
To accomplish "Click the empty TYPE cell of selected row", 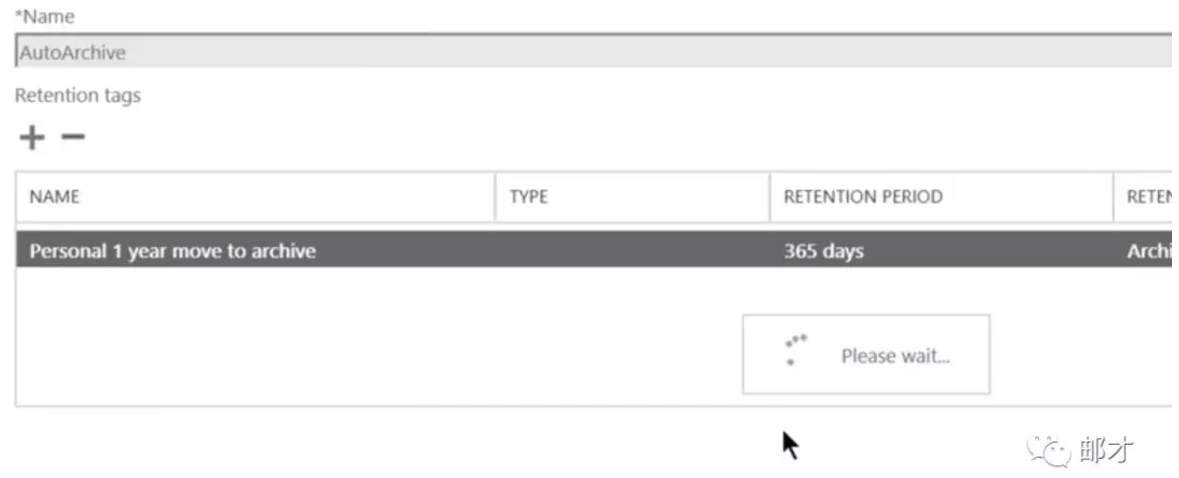I will pos(632,251).
